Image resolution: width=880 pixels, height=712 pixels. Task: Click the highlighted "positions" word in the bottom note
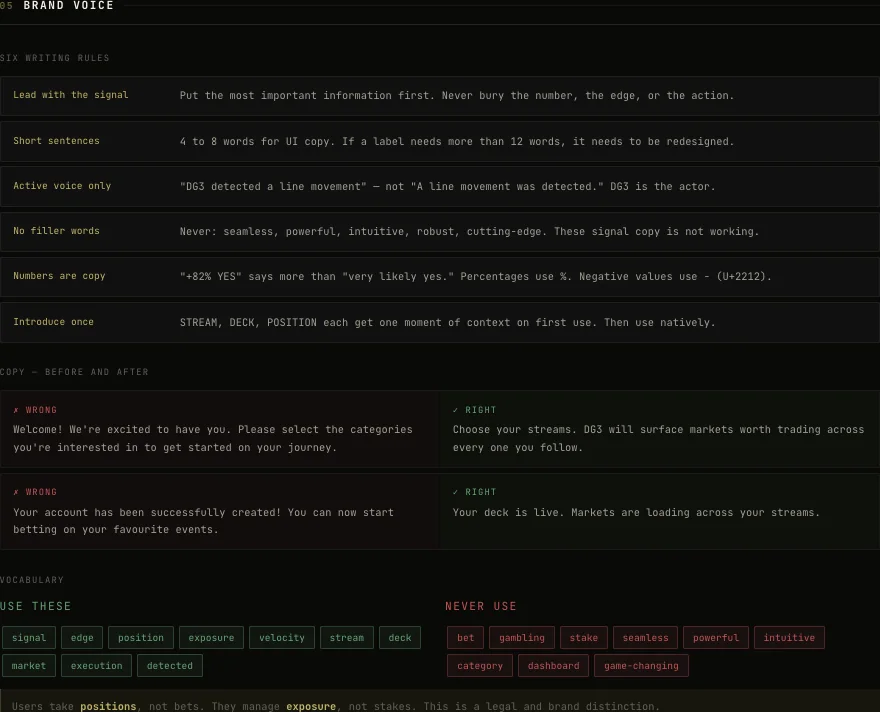pyautogui.click(x=108, y=706)
